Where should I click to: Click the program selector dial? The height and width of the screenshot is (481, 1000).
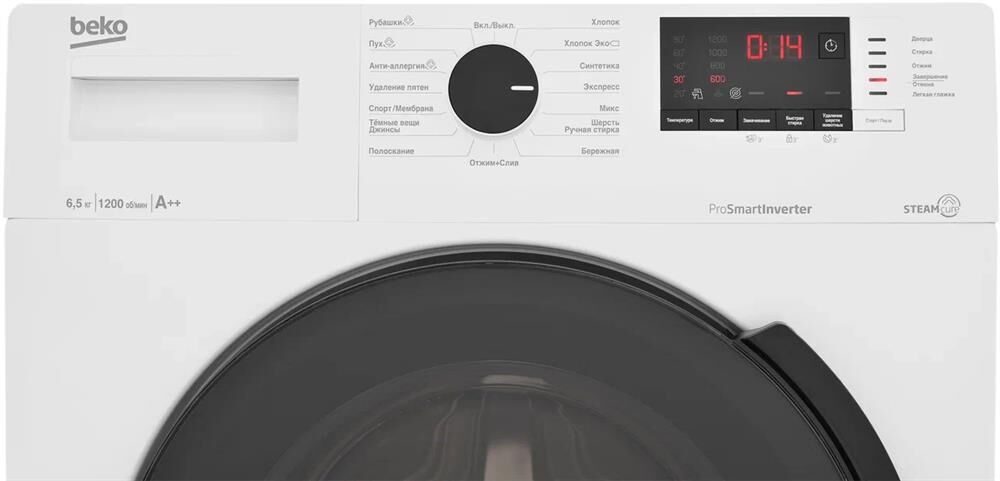click(493, 88)
